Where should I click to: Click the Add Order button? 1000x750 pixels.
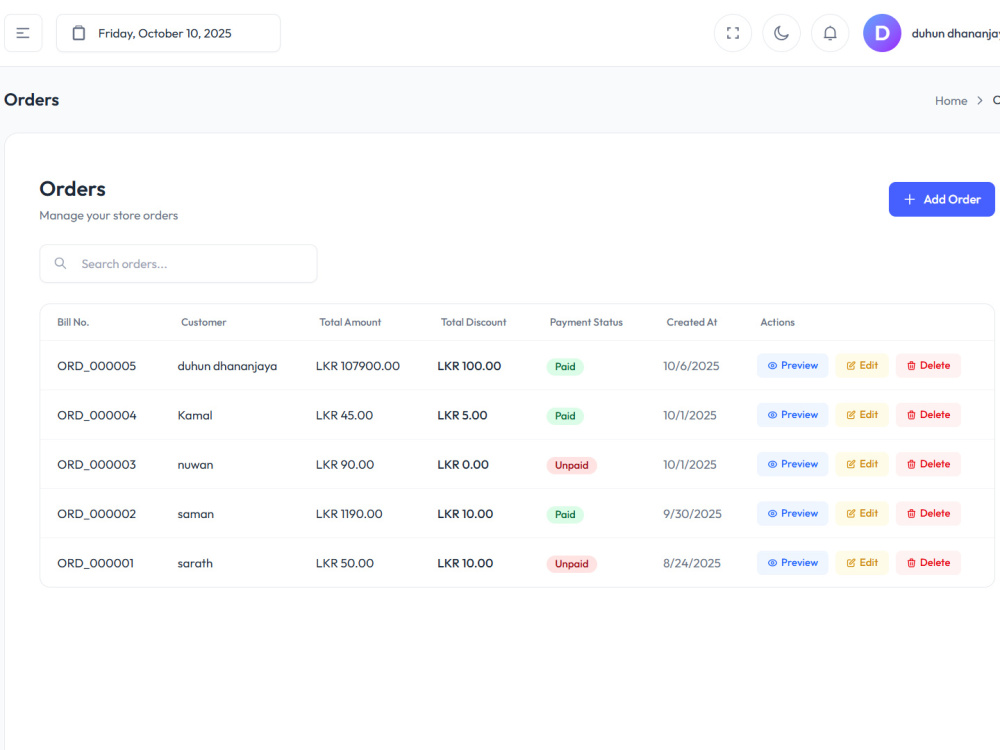941,200
